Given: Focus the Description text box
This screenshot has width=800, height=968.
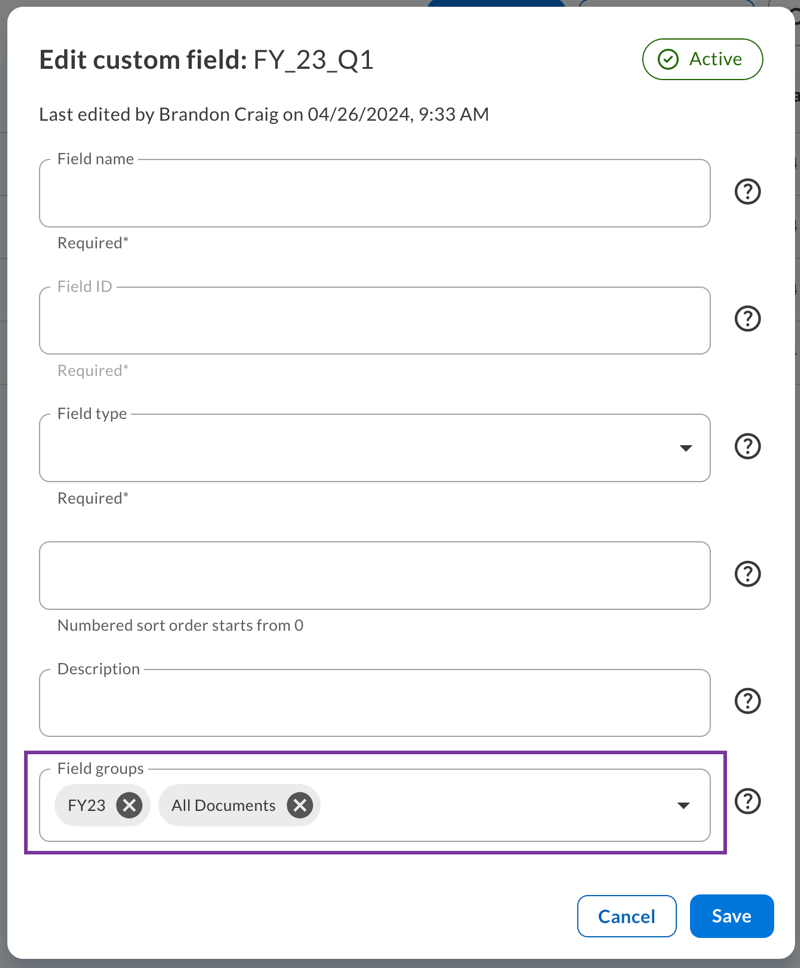Looking at the screenshot, I should (375, 703).
